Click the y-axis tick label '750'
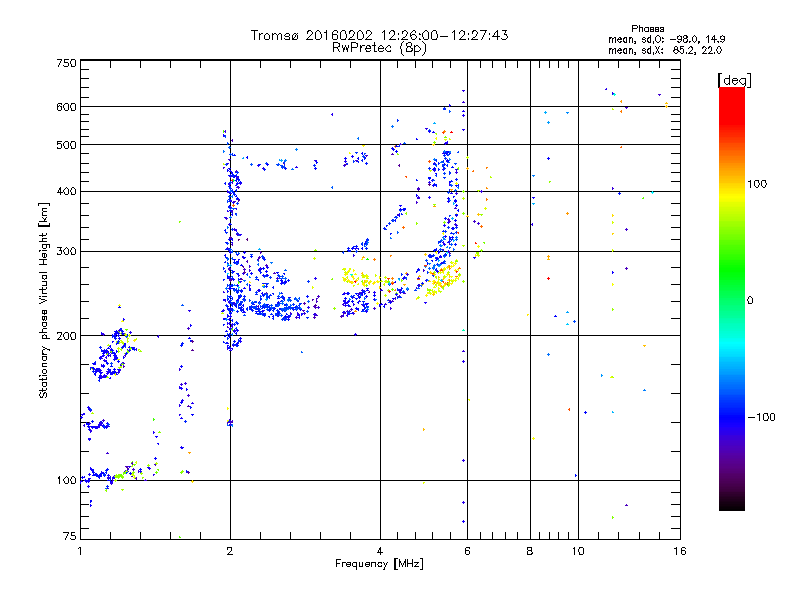This screenshot has width=800, height=600. pyautogui.click(x=66, y=63)
